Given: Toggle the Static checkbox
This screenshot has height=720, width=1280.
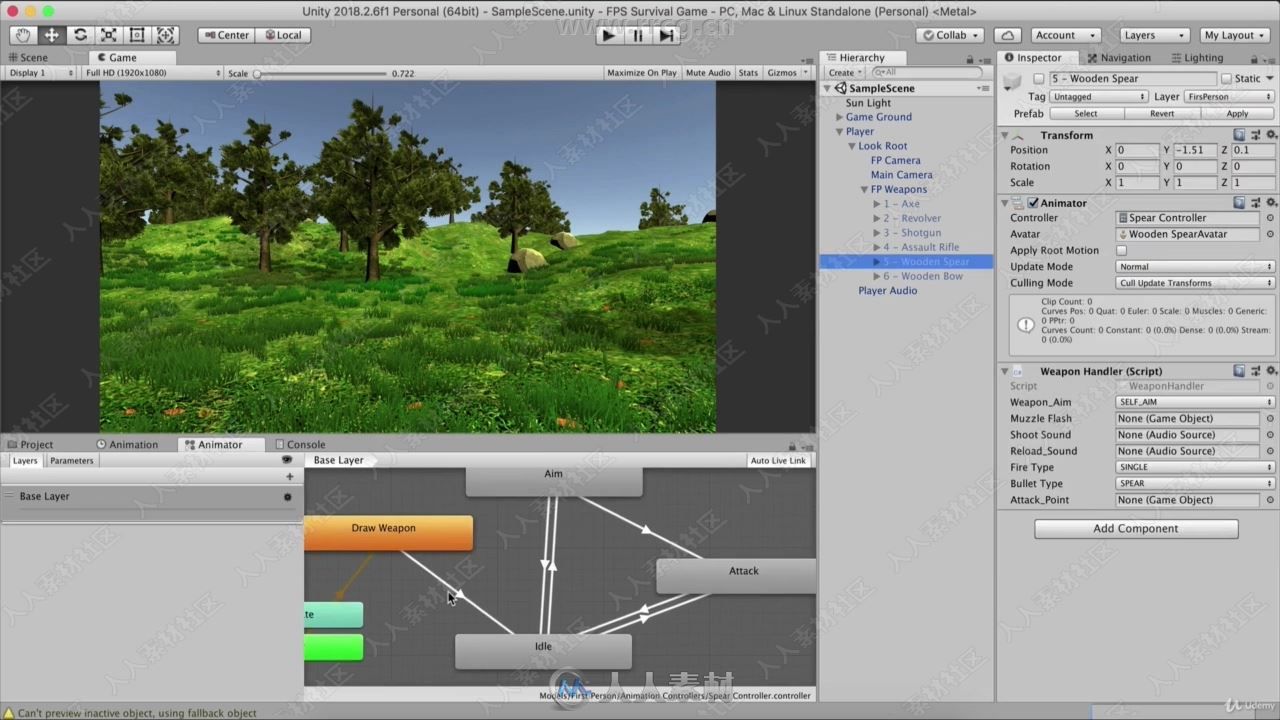Looking at the screenshot, I should coord(1226,79).
